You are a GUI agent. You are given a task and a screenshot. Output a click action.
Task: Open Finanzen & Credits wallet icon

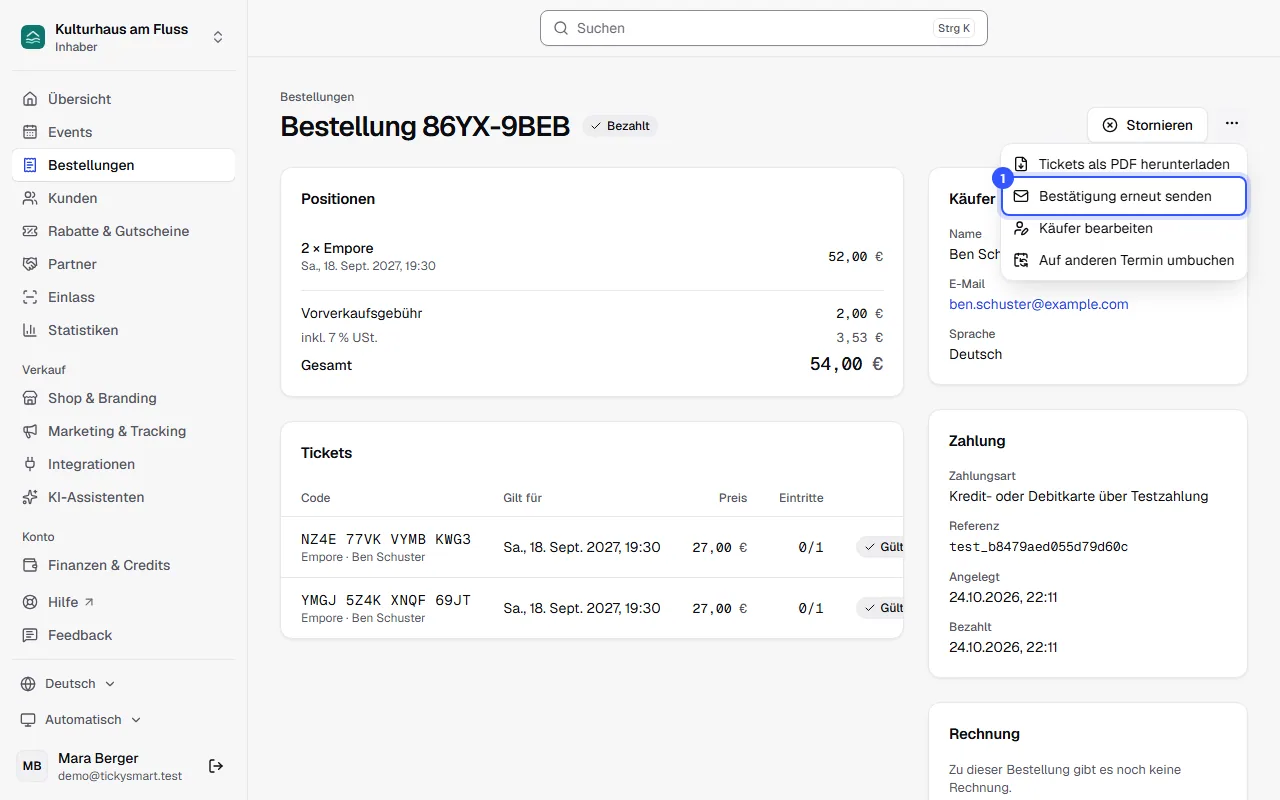click(x=30, y=565)
